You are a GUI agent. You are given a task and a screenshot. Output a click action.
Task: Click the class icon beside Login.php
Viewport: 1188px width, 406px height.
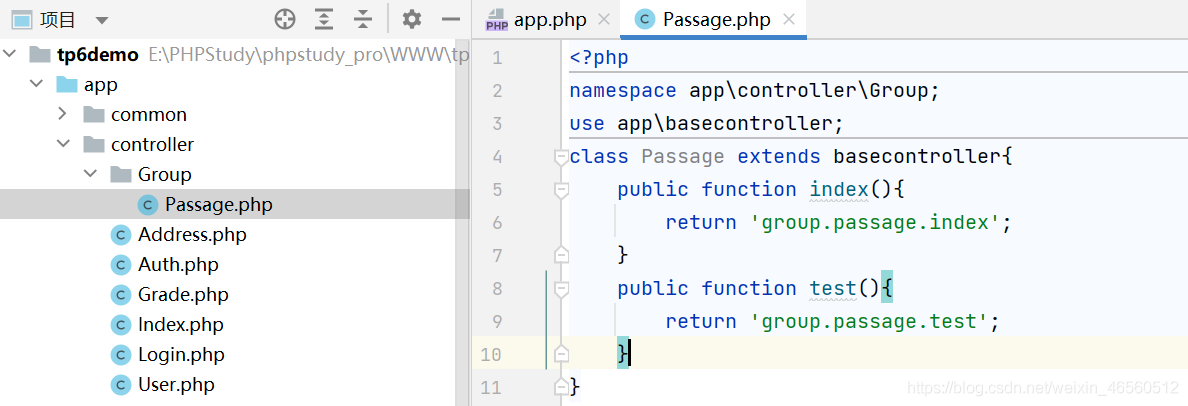[x=120, y=354]
